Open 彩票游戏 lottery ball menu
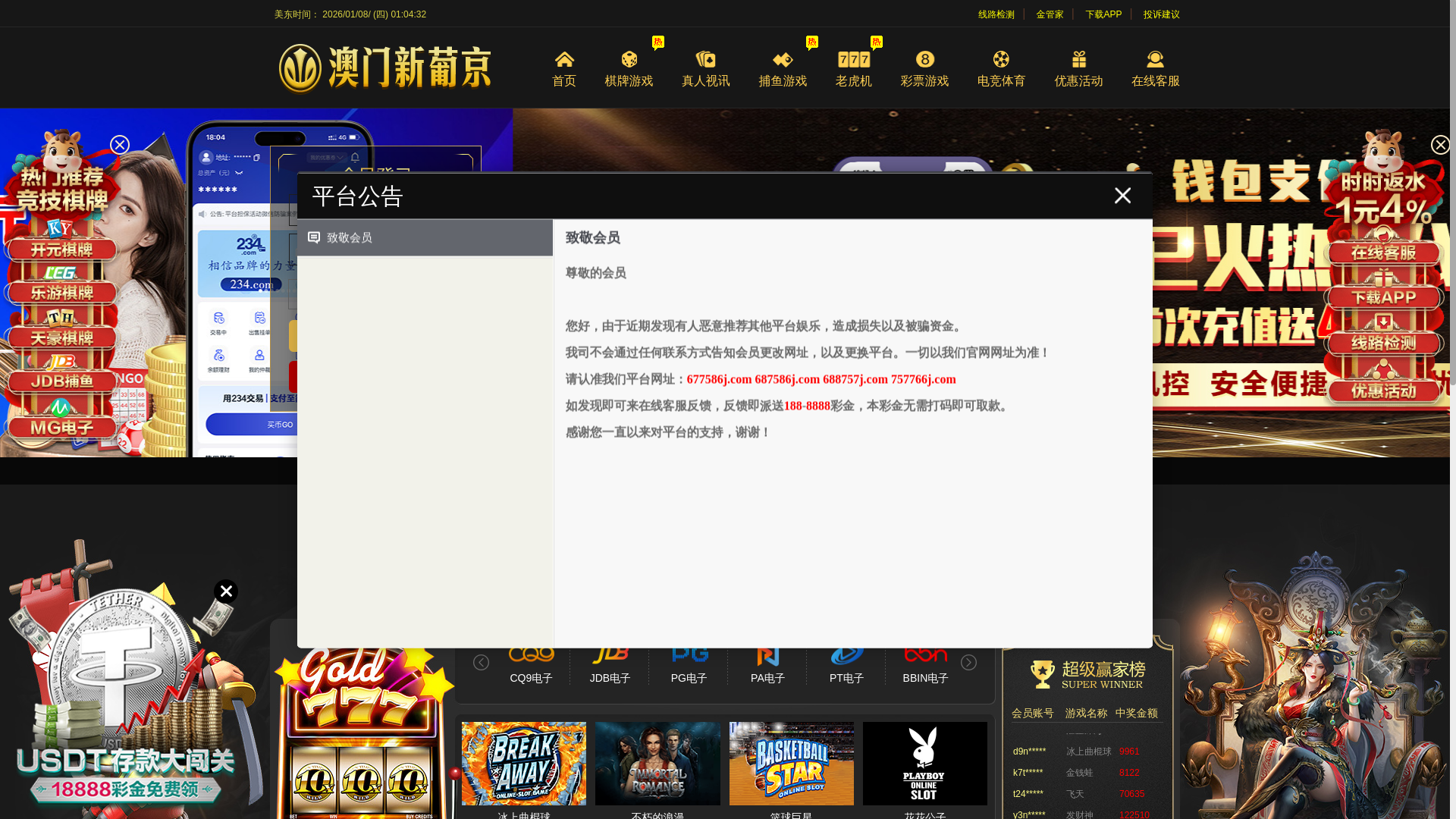 click(924, 69)
